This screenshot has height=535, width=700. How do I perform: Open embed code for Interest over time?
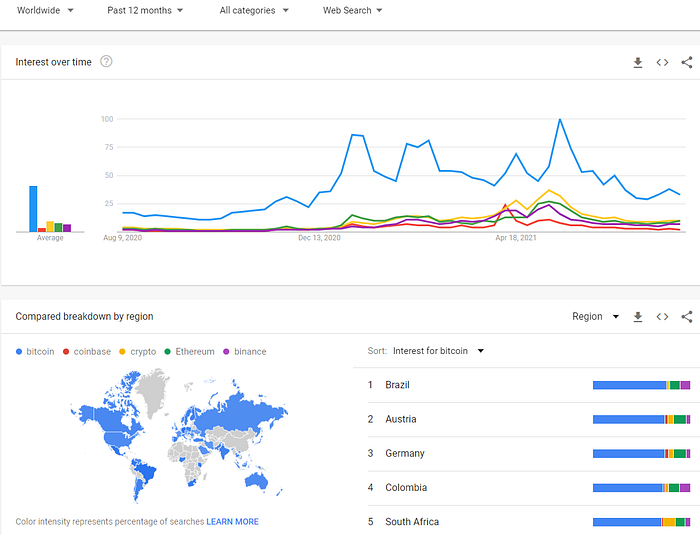[x=662, y=63]
